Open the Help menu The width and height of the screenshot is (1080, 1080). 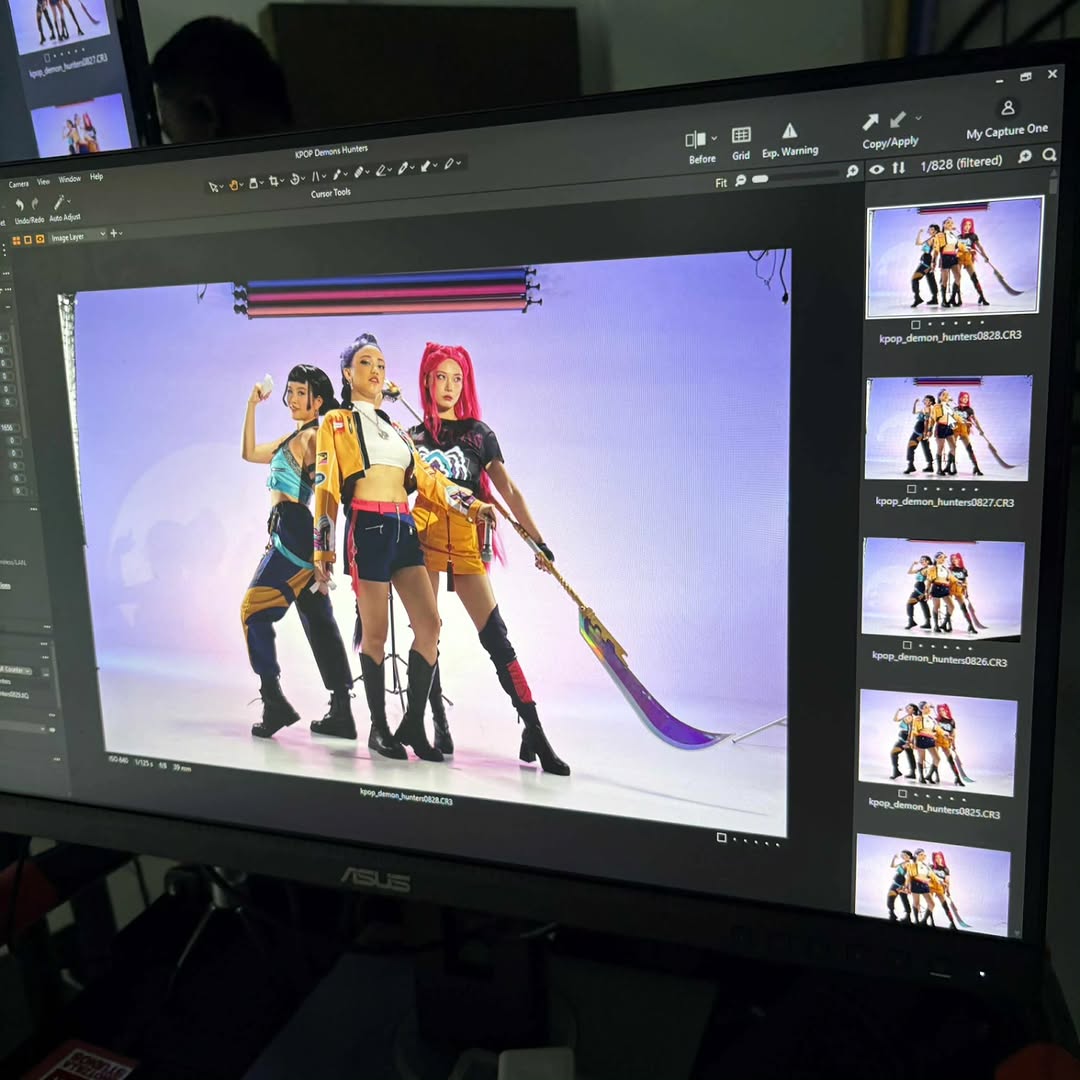[x=96, y=177]
